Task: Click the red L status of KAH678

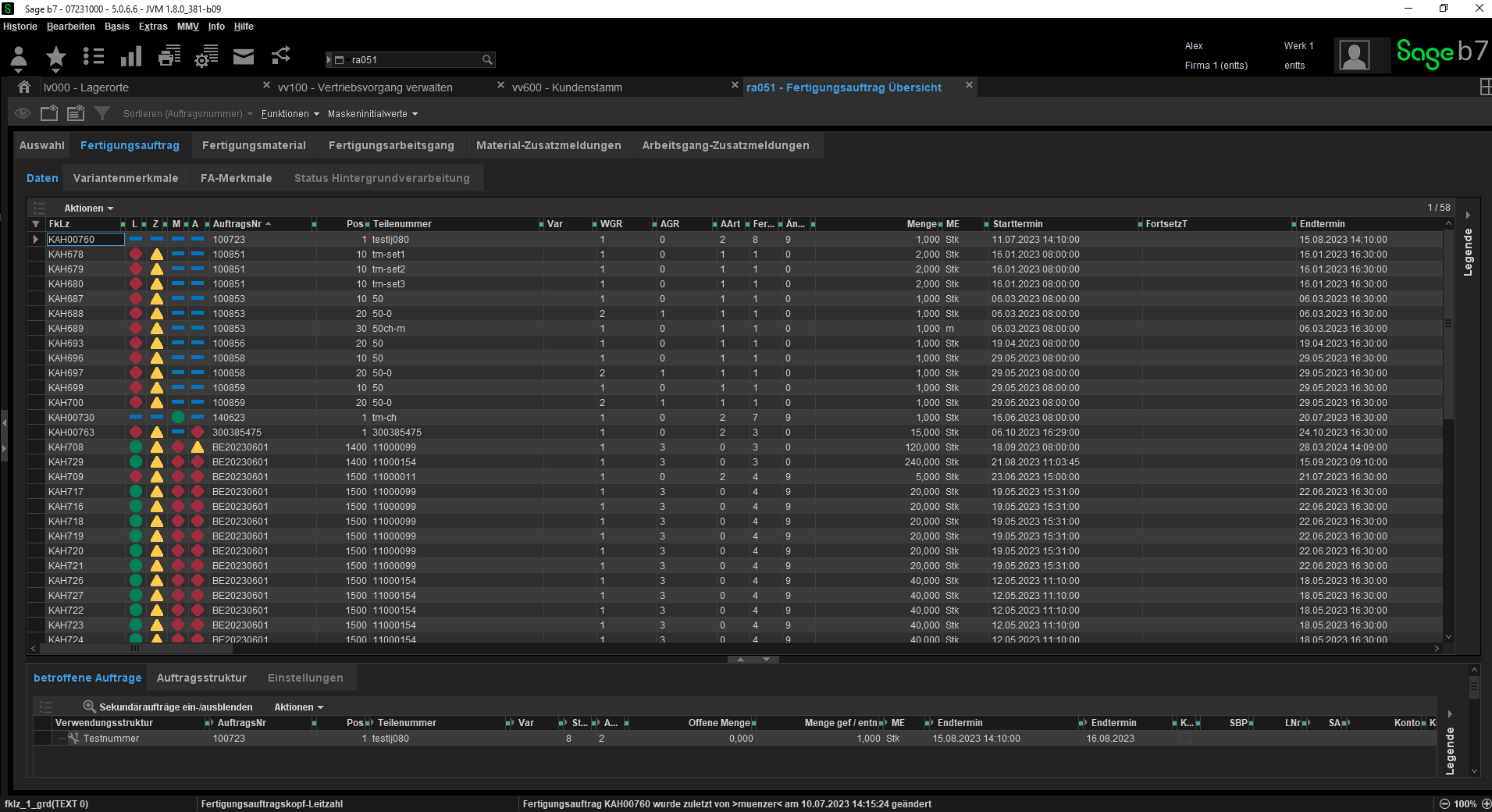Action: click(x=136, y=255)
